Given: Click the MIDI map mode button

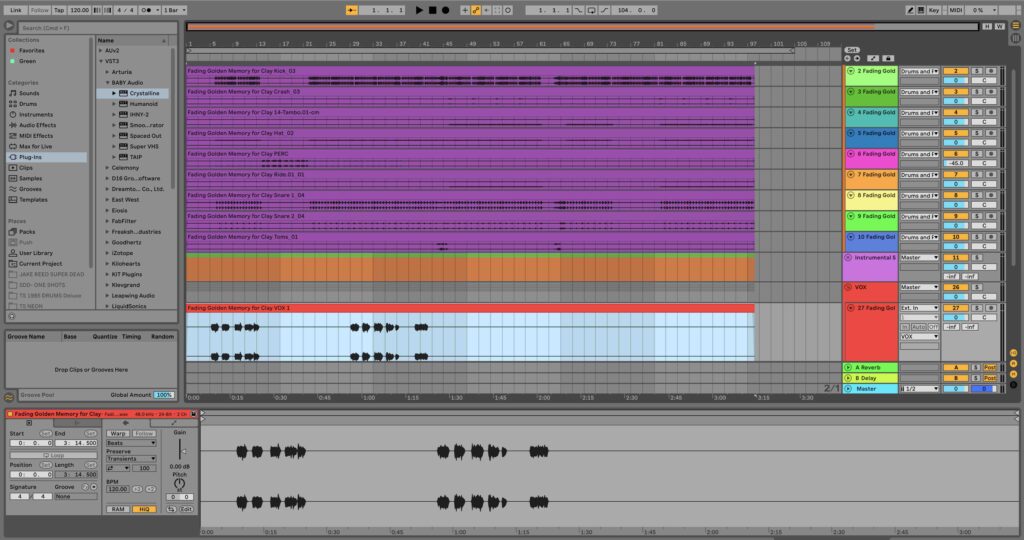Looking at the screenshot, I should (955, 10).
